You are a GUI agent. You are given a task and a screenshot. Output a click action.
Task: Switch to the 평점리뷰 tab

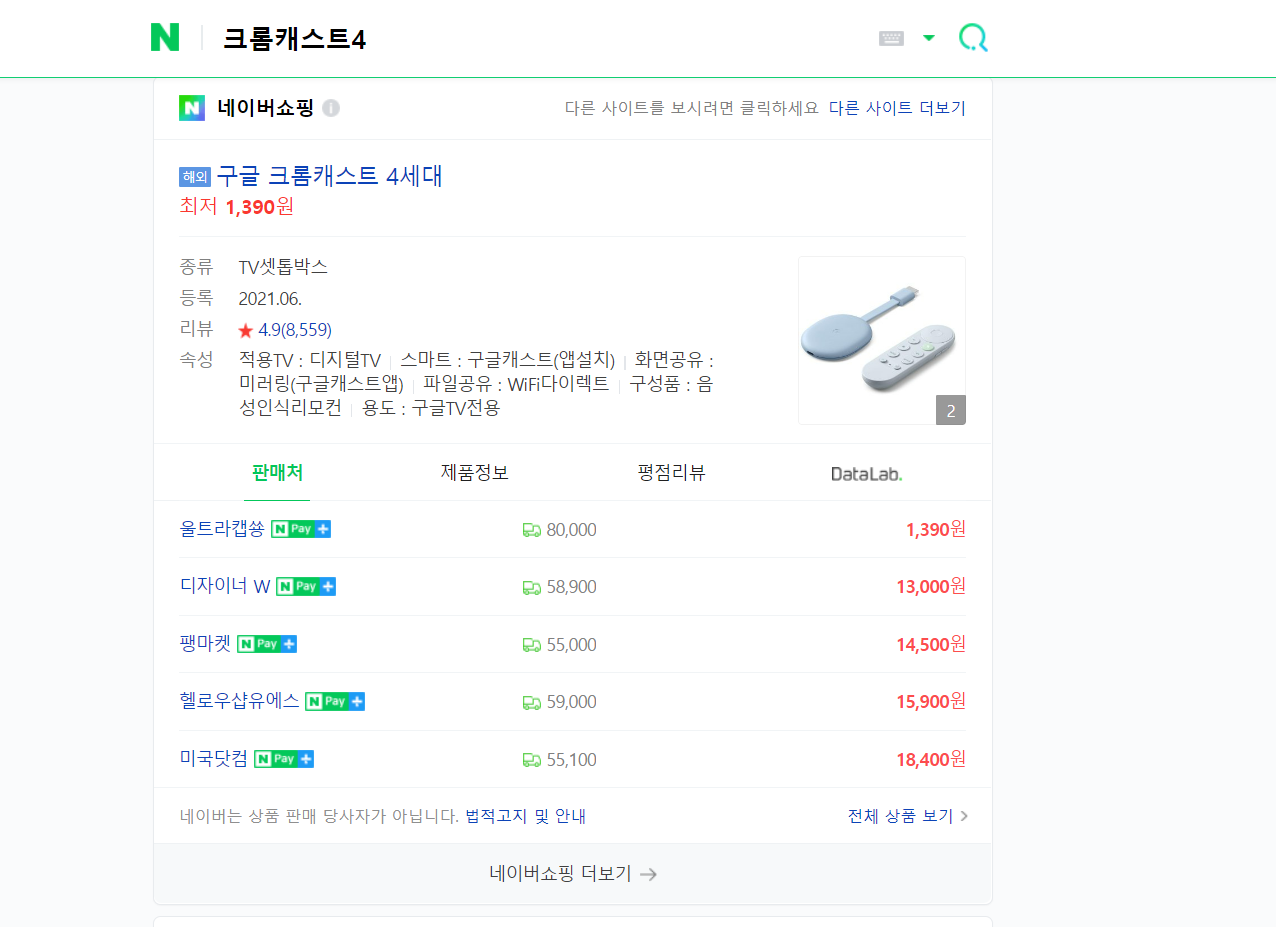coord(671,472)
